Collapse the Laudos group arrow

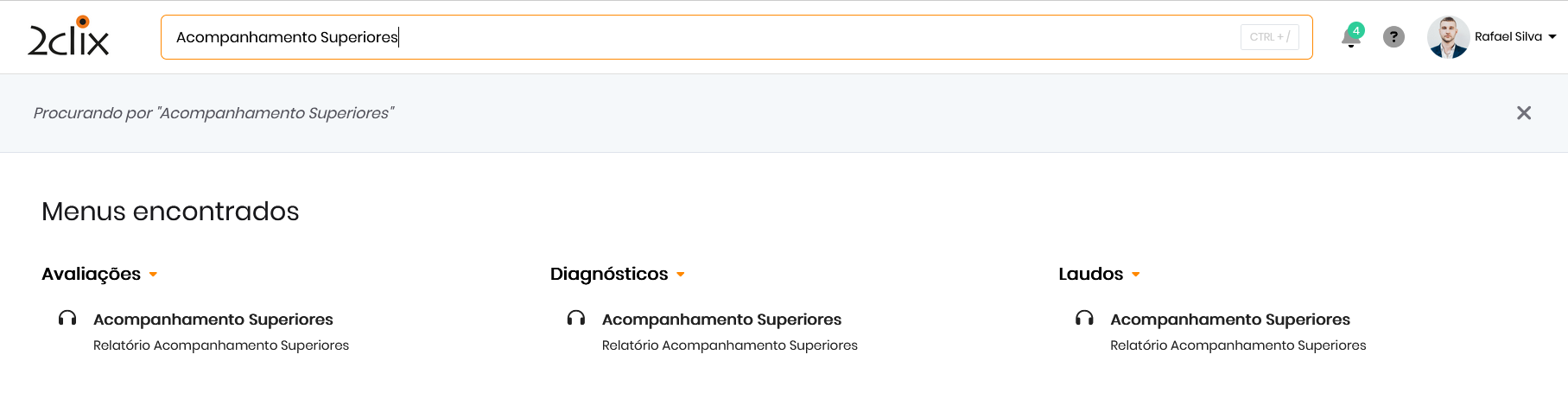[1136, 275]
